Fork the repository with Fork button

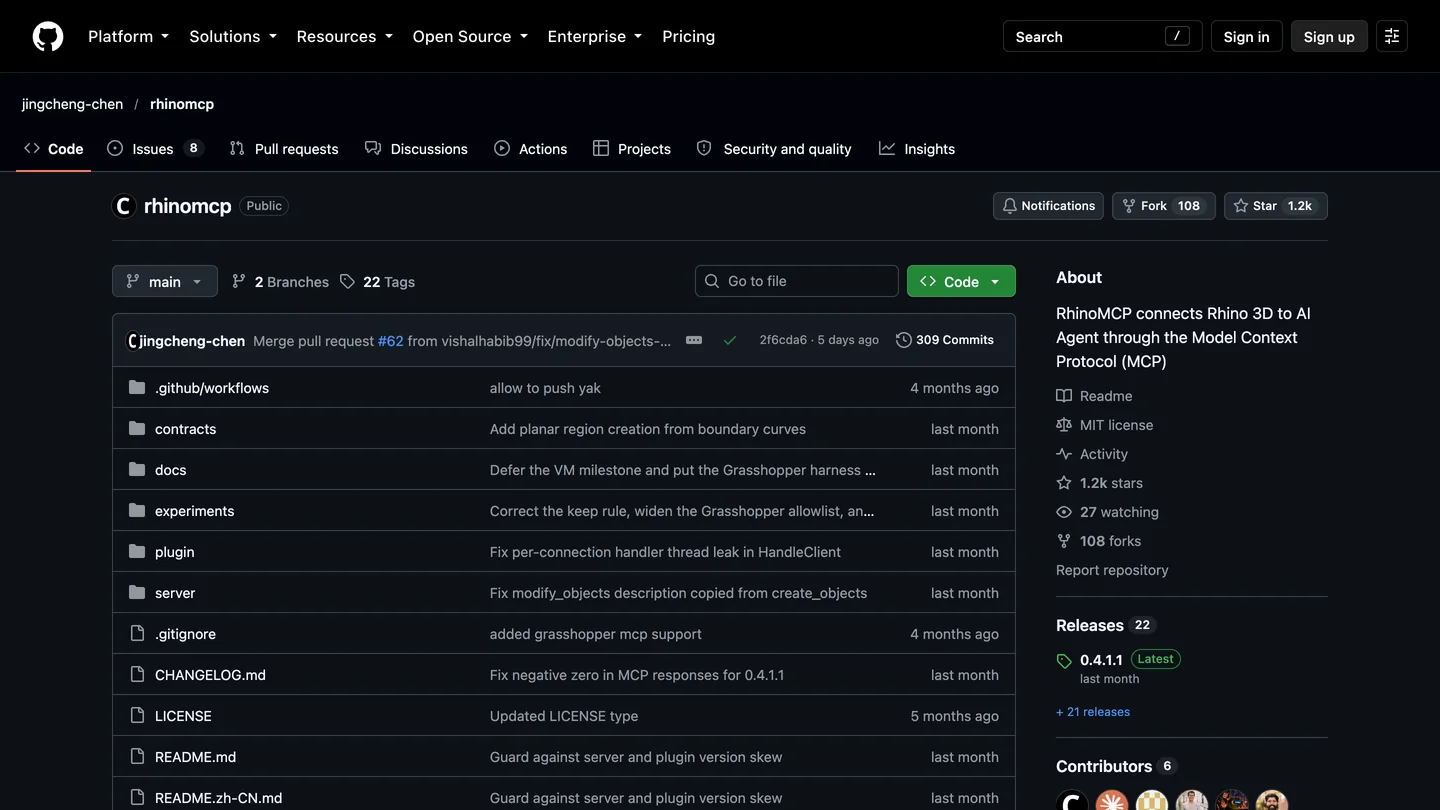[x=1164, y=206]
